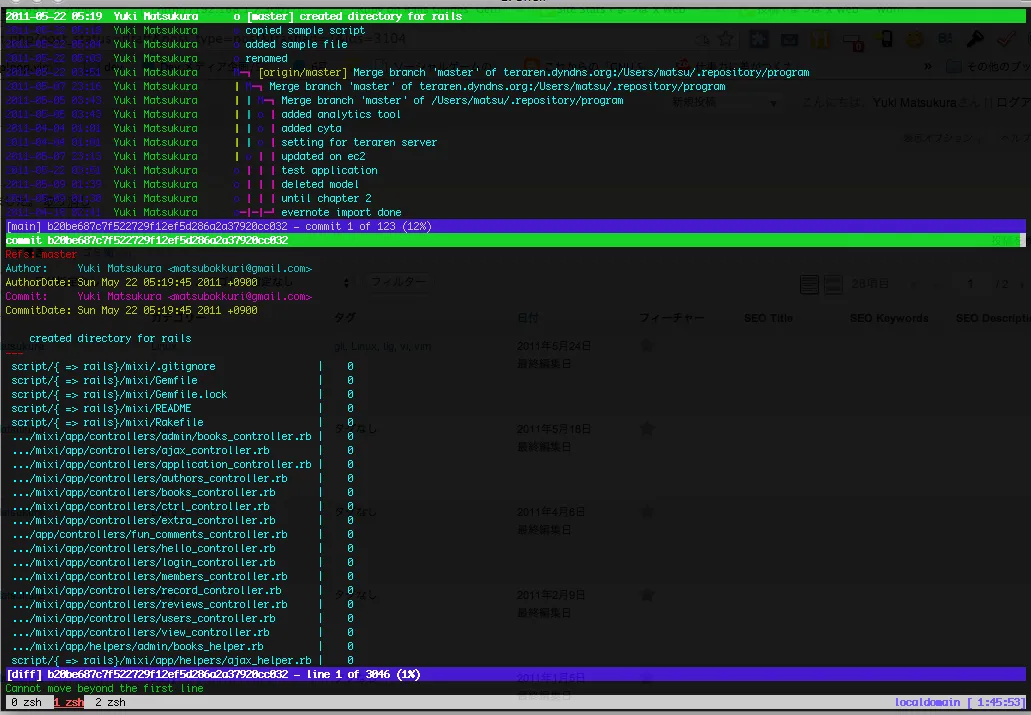This screenshot has height=715, width=1031.
Task: Click the puzzle piece extension icon
Action: tap(757, 39)
